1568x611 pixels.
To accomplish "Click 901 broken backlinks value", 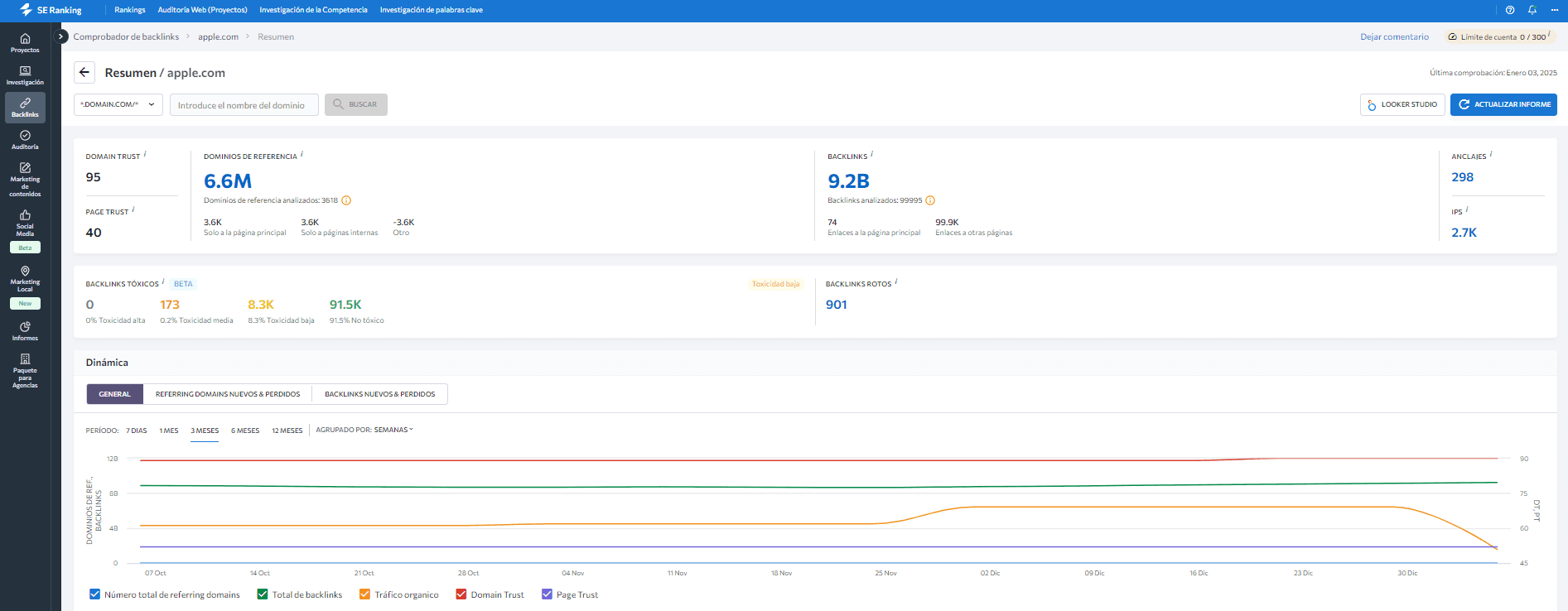I will click(836, 305).
